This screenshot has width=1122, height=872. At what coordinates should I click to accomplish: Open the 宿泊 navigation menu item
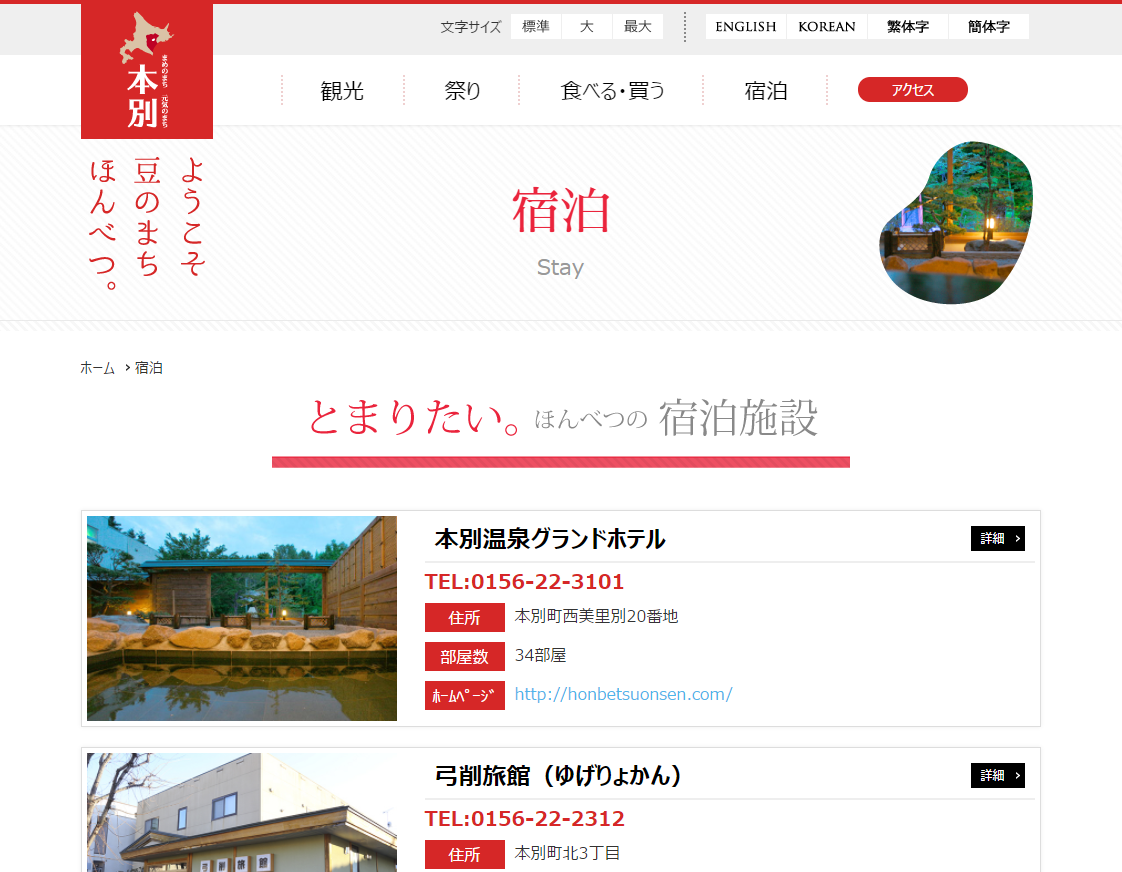click(x=766, y=91)
